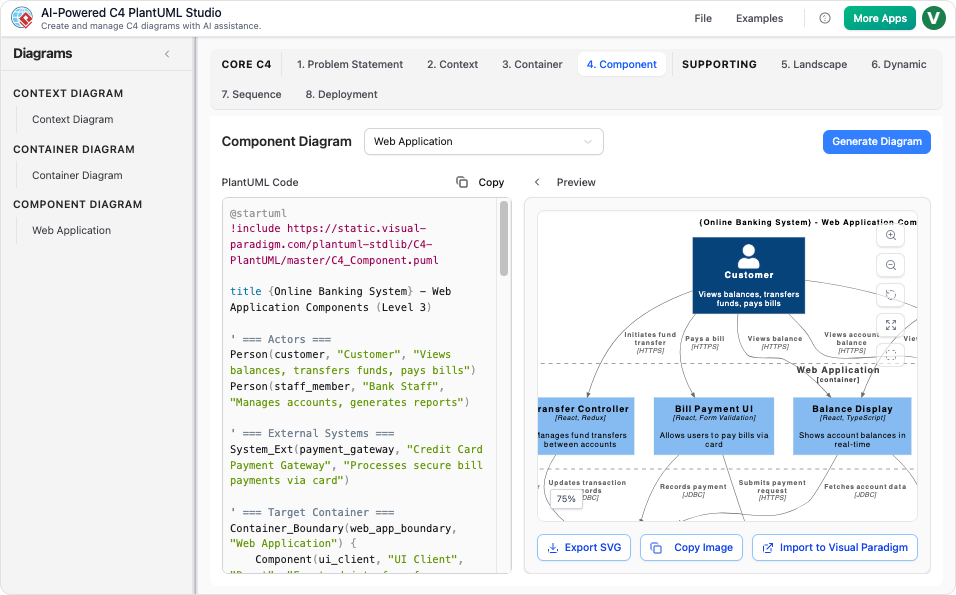The height and width of the screenshot is (595, 956).
Task: Reset the diagram preview view
Action: pos(890,295)
